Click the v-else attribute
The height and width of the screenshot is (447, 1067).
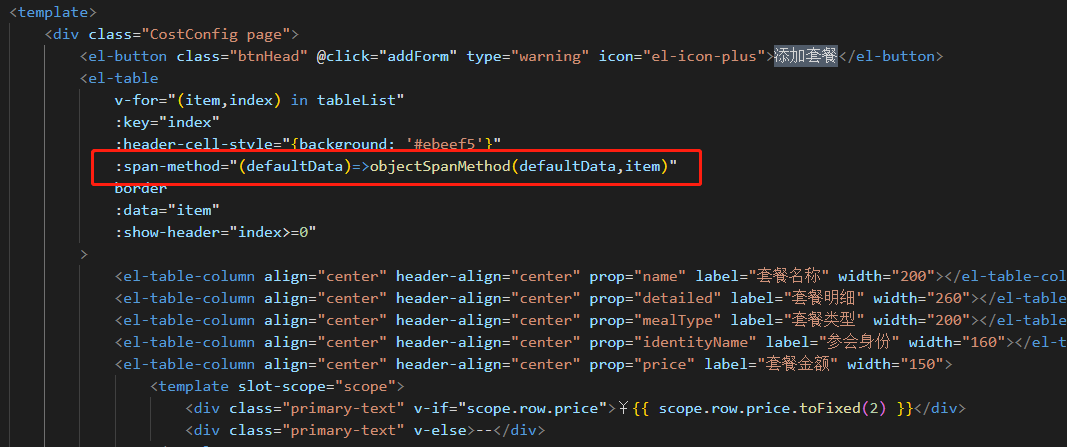440,430
